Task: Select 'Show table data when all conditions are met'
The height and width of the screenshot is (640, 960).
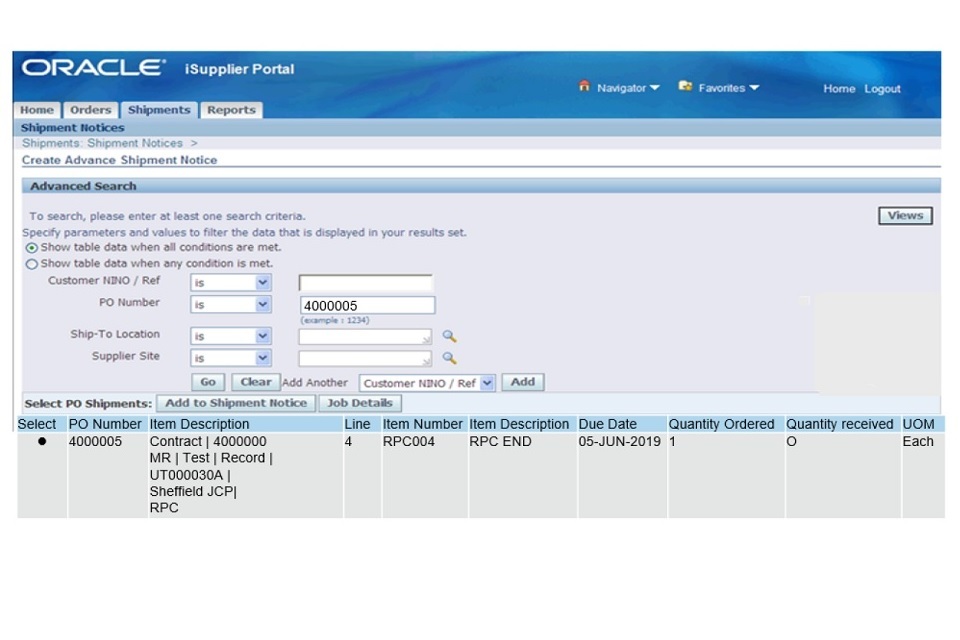Action: [x=32, y=247]
